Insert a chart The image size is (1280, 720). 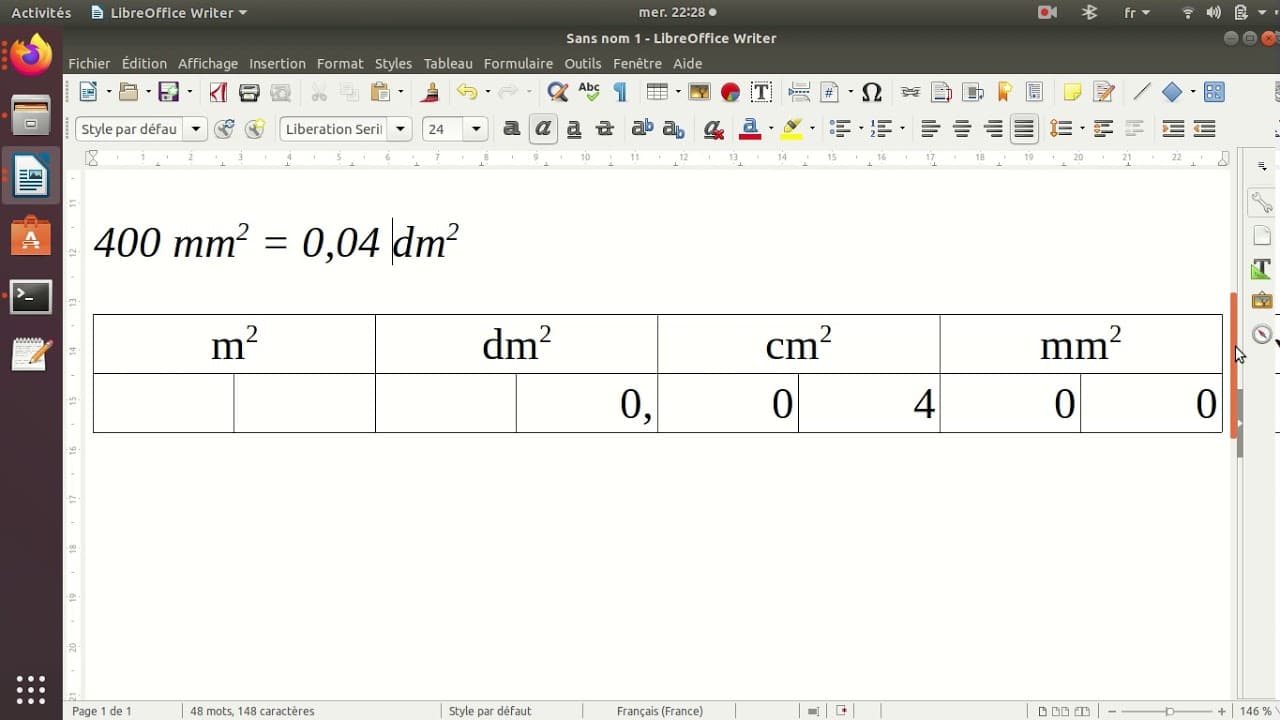pyautogui.click(x=730, y=92)
